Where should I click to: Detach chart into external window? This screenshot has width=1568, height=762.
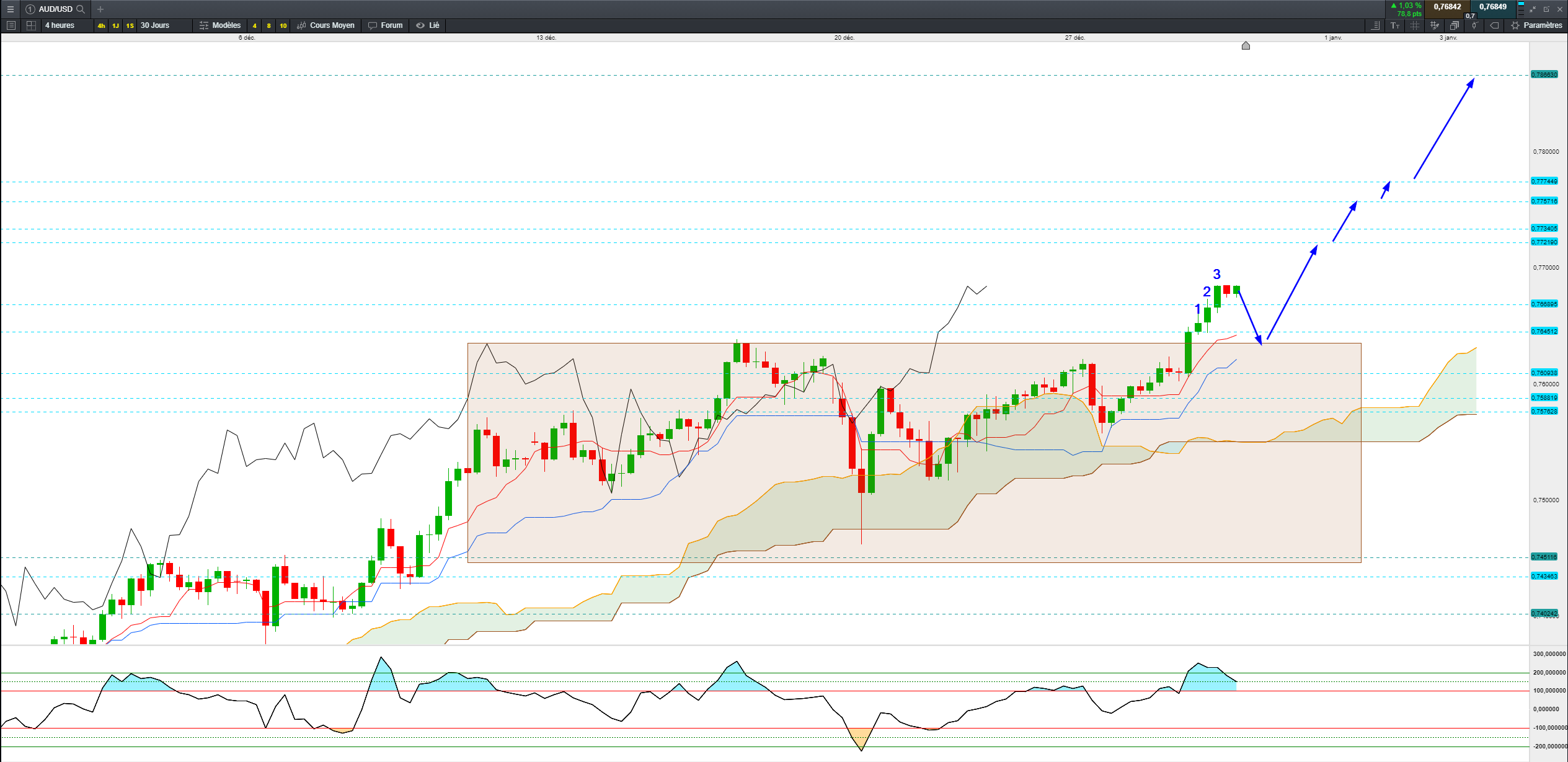click(x=1546, y=9)
